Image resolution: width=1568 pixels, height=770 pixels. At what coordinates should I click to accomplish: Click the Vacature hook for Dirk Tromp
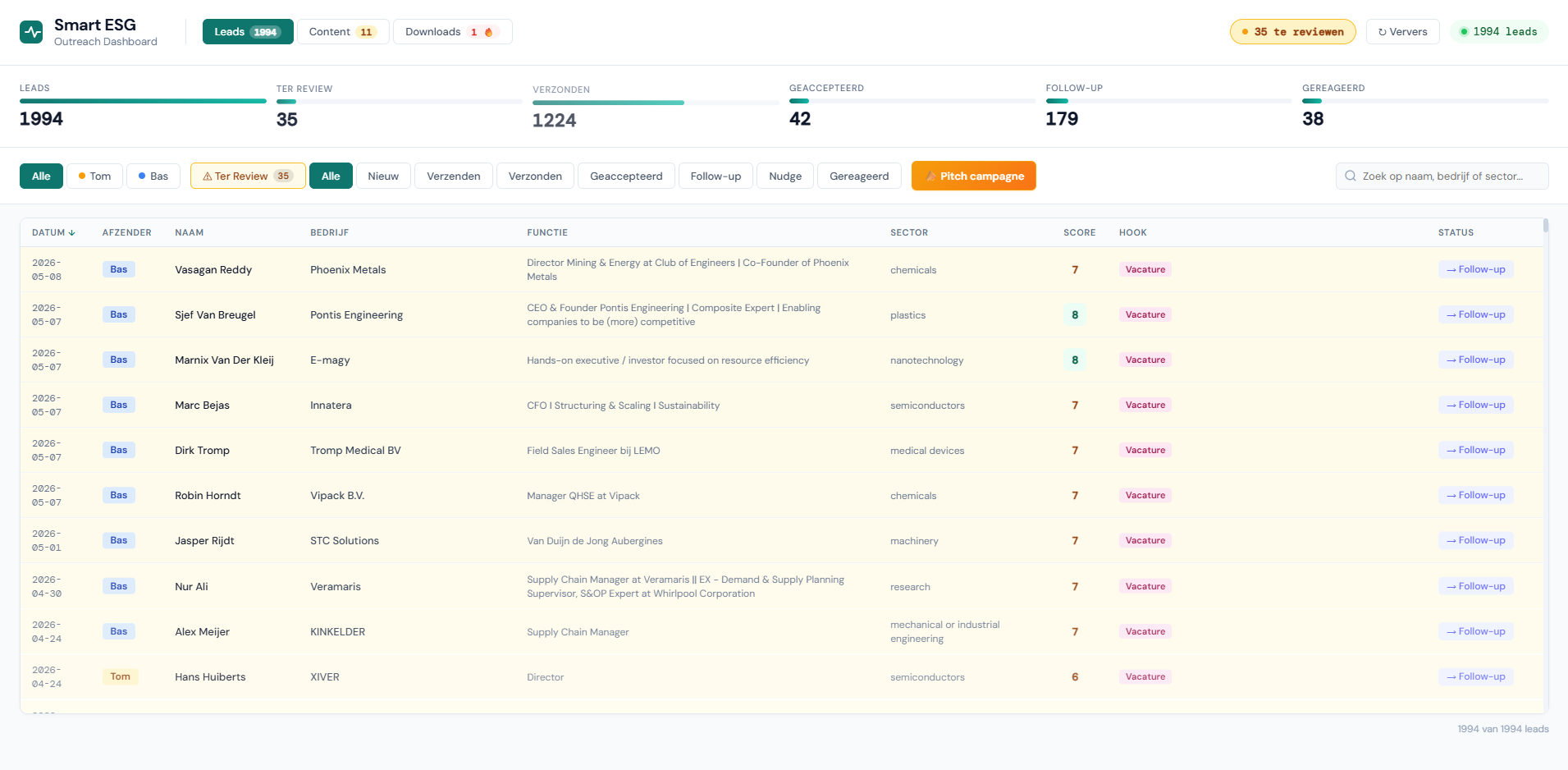coord(1145,450)
